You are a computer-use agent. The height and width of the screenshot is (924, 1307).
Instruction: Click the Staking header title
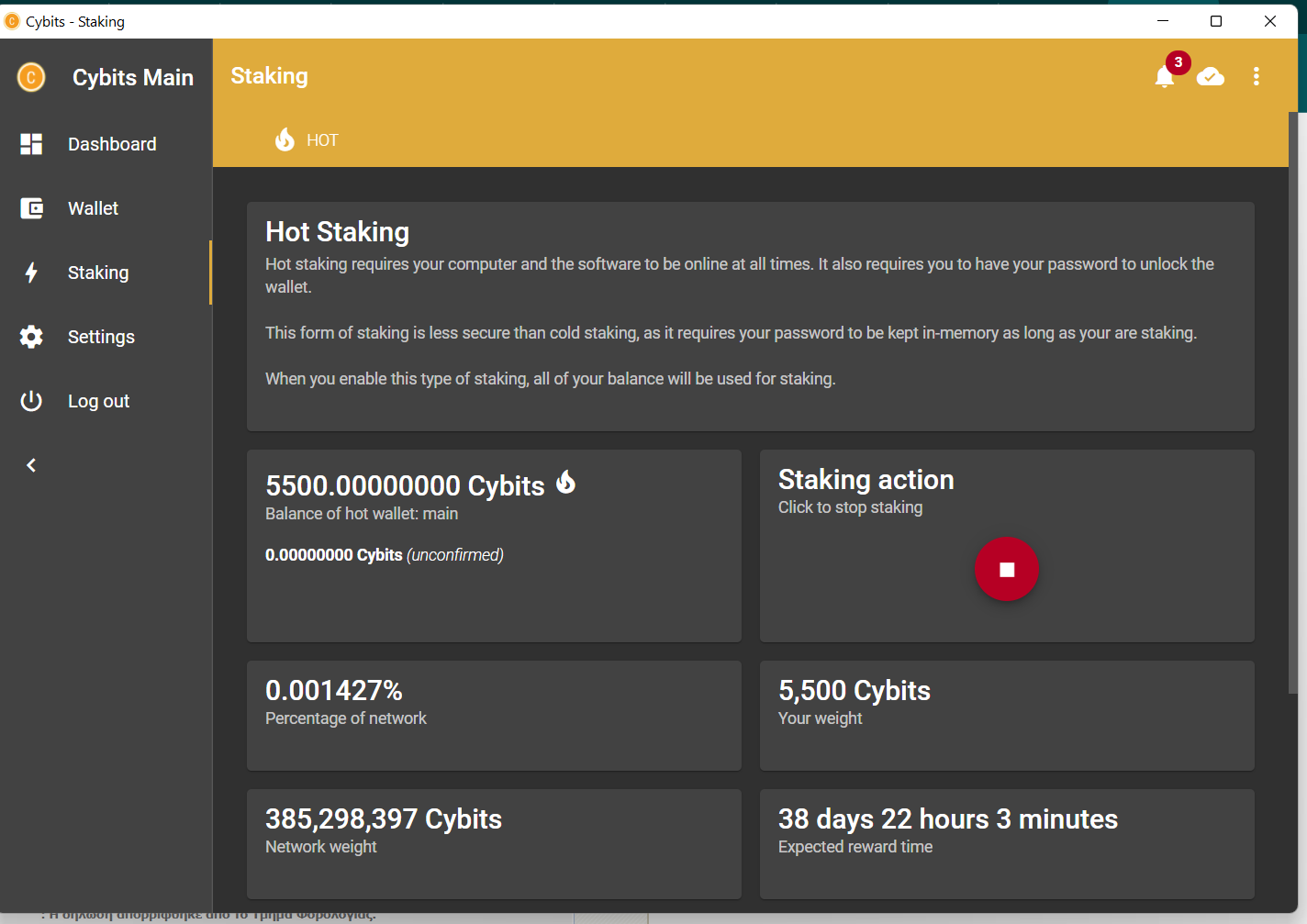click(269, 75)
